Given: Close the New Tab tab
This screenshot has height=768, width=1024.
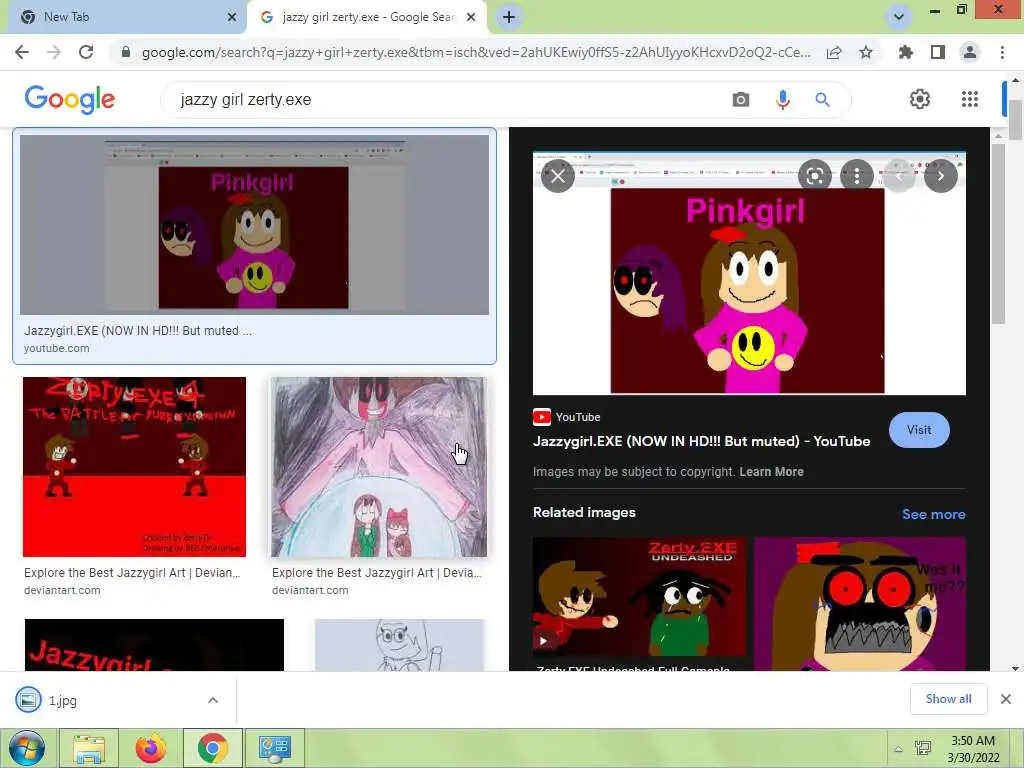Looking at the screenshot, I should coord(232,17).
